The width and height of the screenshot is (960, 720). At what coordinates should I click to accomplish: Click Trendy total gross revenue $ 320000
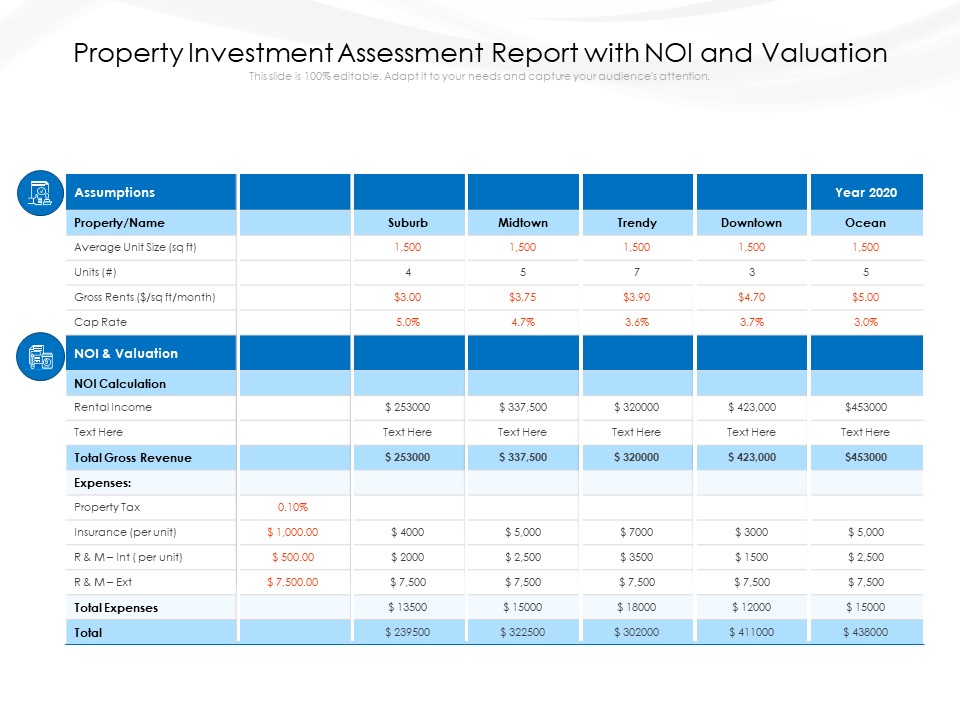[637, 457]
